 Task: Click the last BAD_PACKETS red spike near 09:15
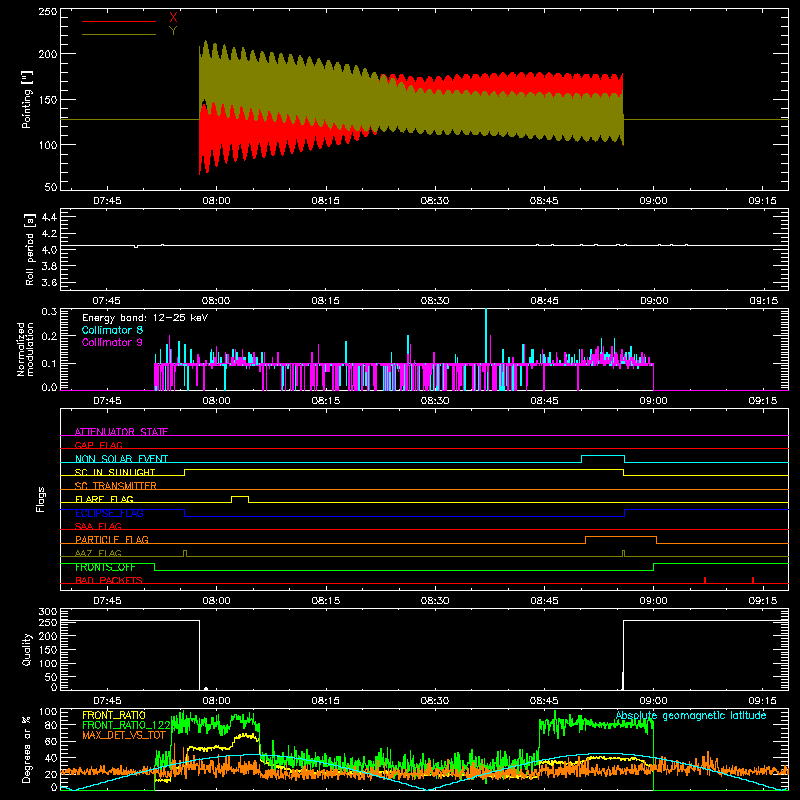pyautogui.click(x=753, y=580)
